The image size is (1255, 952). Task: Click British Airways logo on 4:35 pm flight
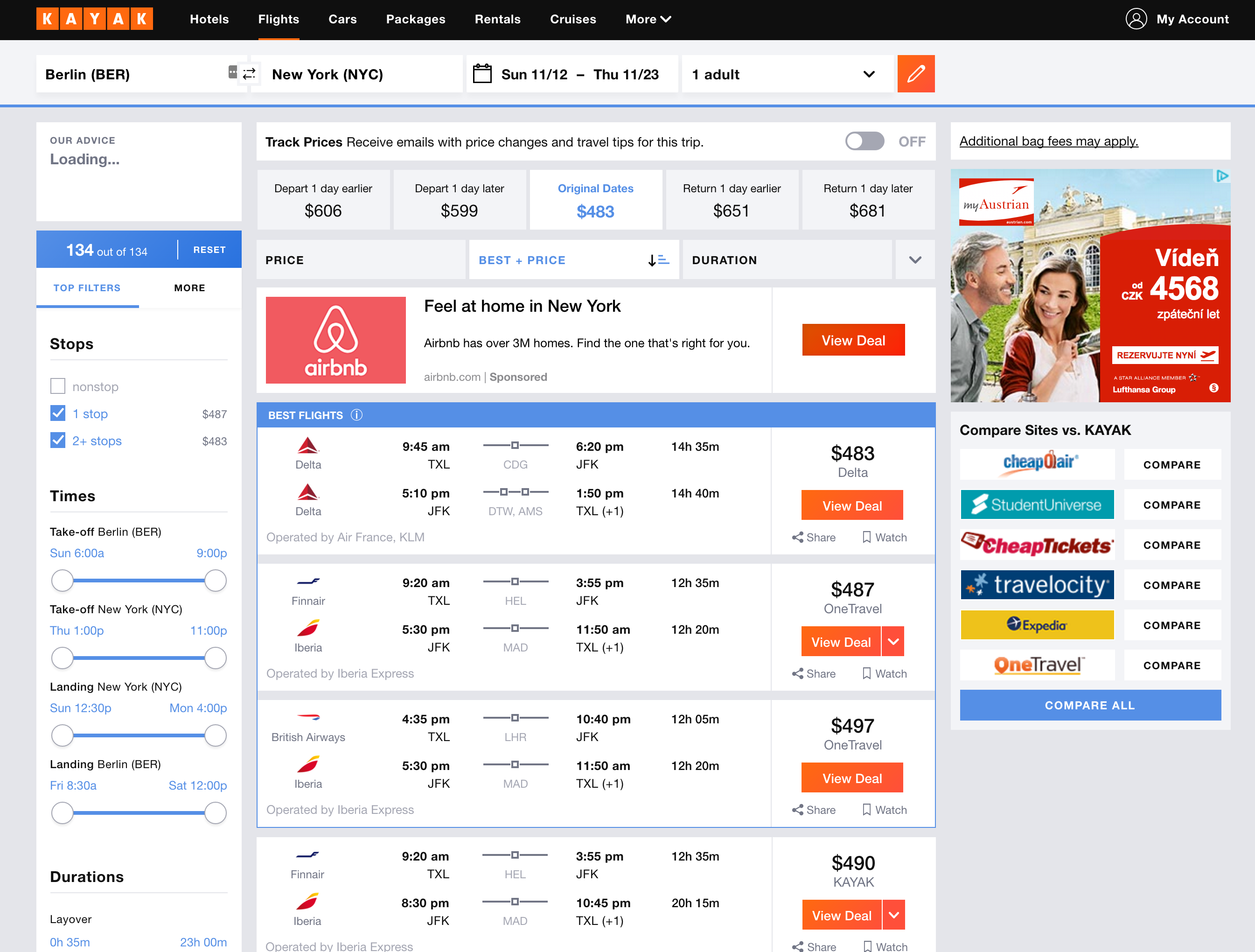(x=308, y=718)
